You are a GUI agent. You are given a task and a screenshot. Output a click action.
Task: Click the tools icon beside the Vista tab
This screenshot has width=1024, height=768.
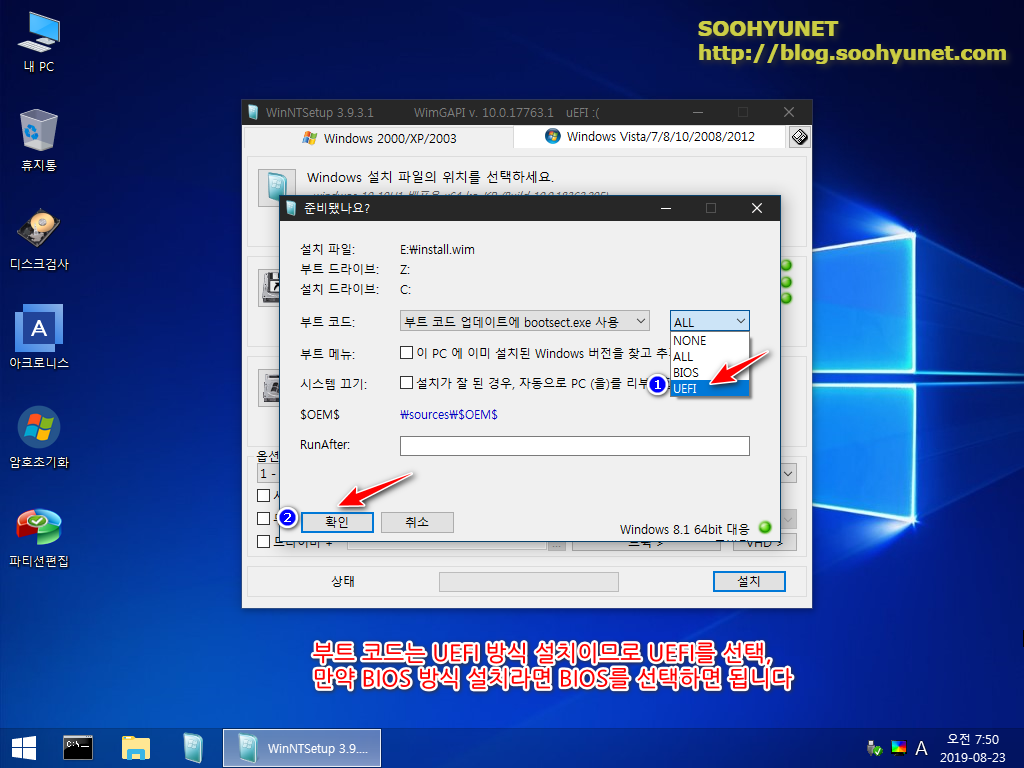pyautogui.click(x=799, y=137)
